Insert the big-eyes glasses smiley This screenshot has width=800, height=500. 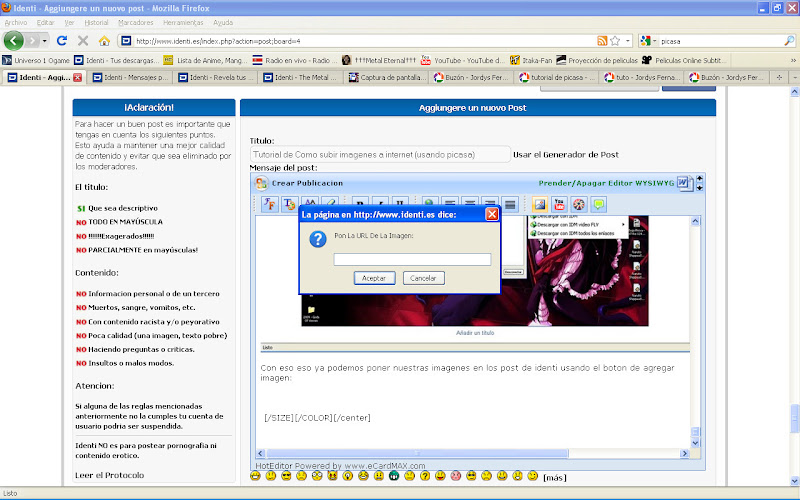[x=317, y=476]
